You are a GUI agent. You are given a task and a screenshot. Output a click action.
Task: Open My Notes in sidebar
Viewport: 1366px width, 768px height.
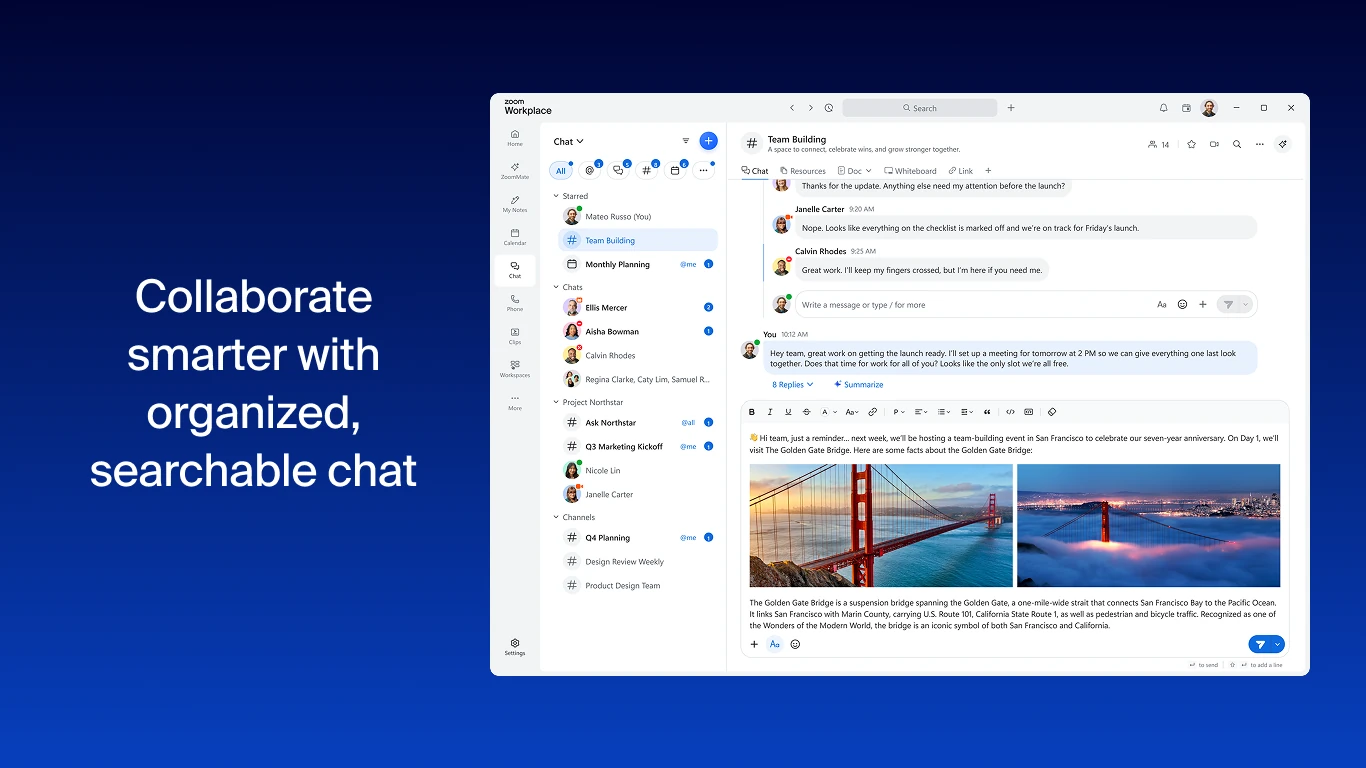pos(515,204)
